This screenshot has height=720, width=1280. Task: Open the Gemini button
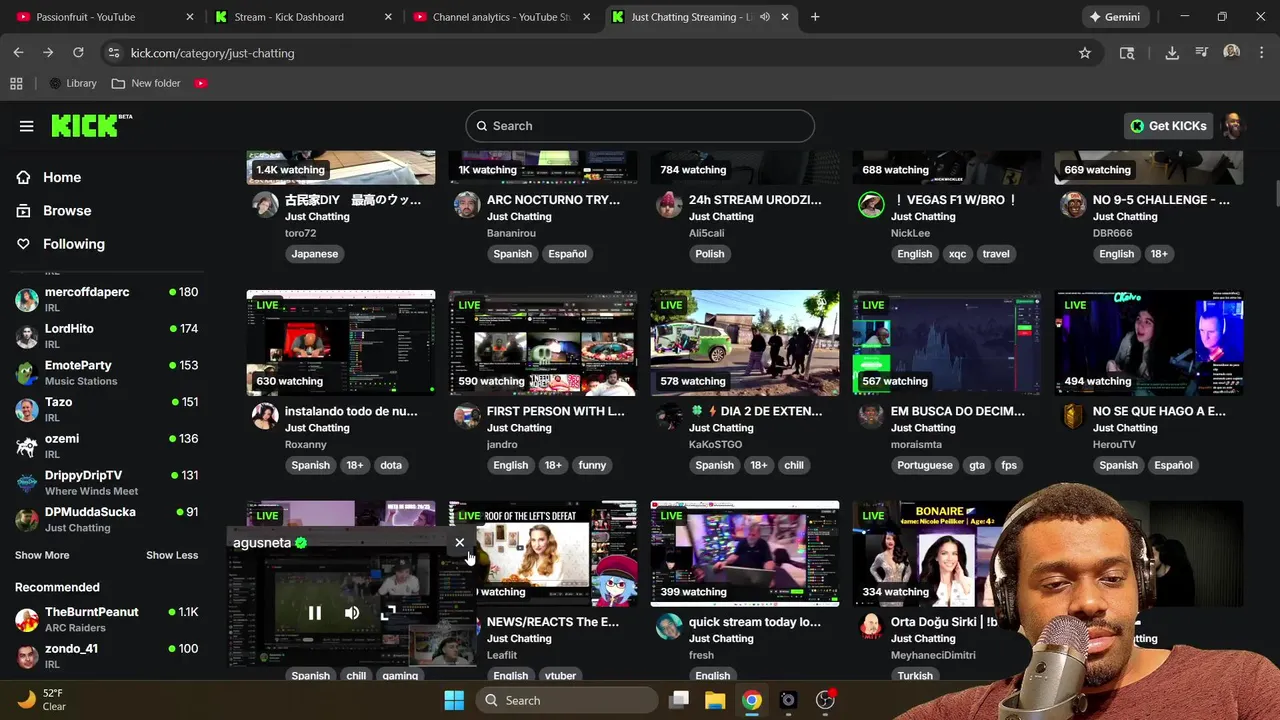[x=1116, y=17]
